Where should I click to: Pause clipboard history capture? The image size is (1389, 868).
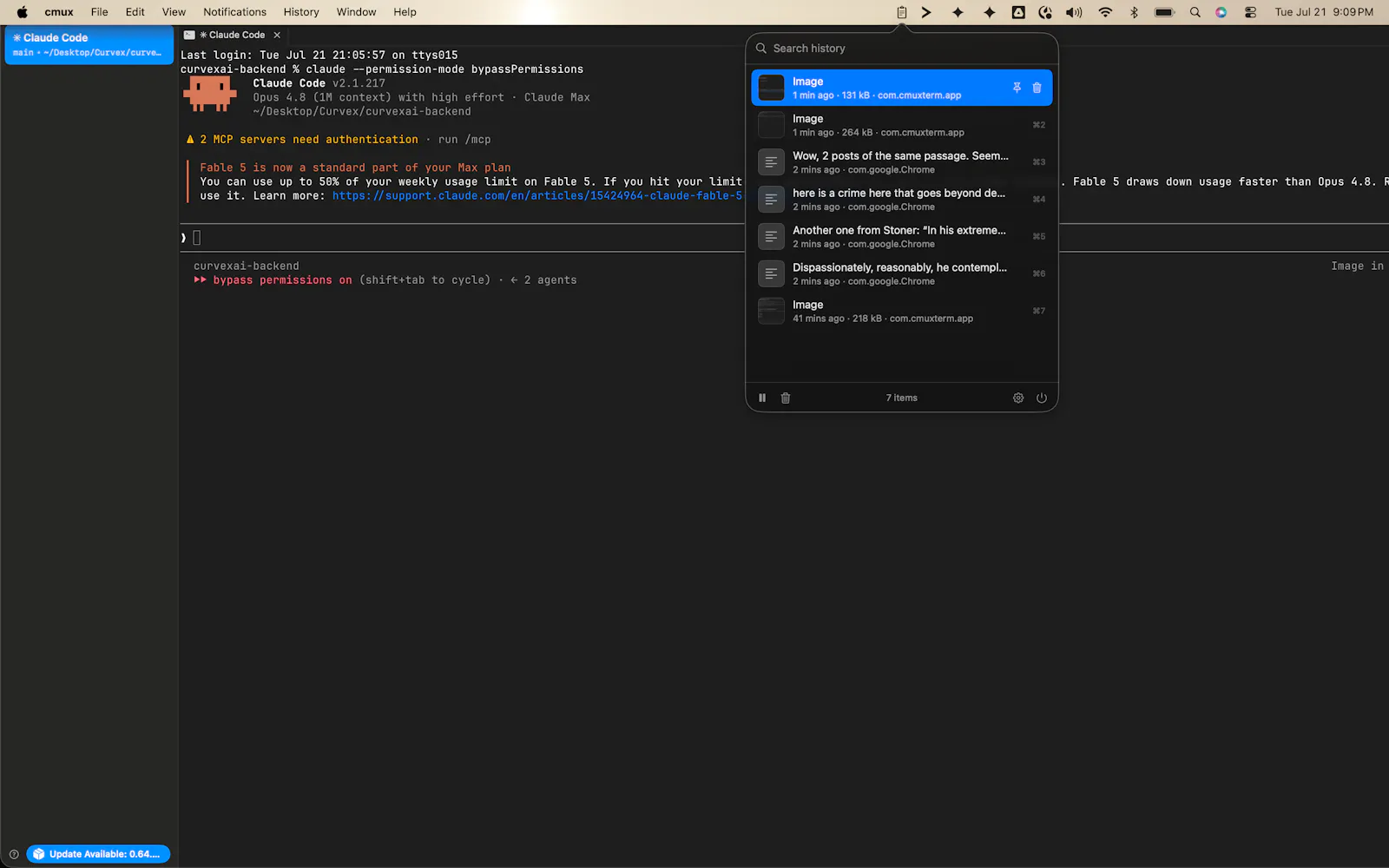point(762,398)
